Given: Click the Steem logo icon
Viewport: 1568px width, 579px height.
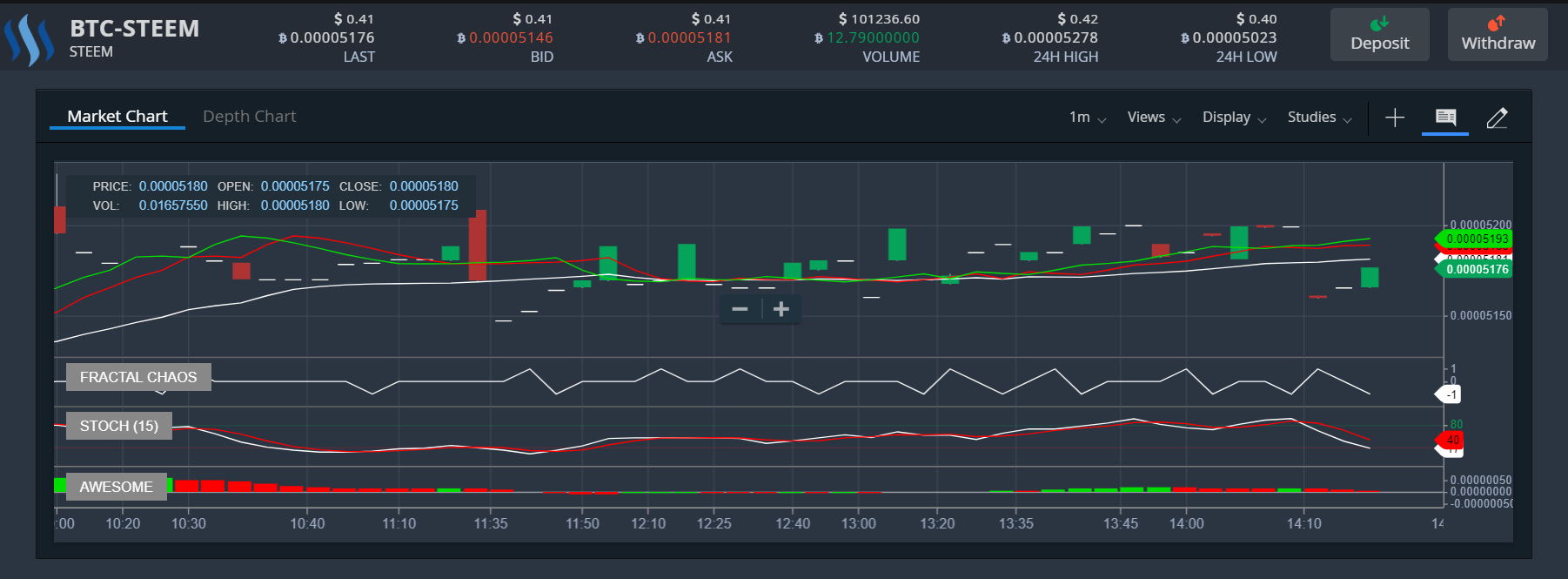Looking at the screenshot, I should 28,39.
